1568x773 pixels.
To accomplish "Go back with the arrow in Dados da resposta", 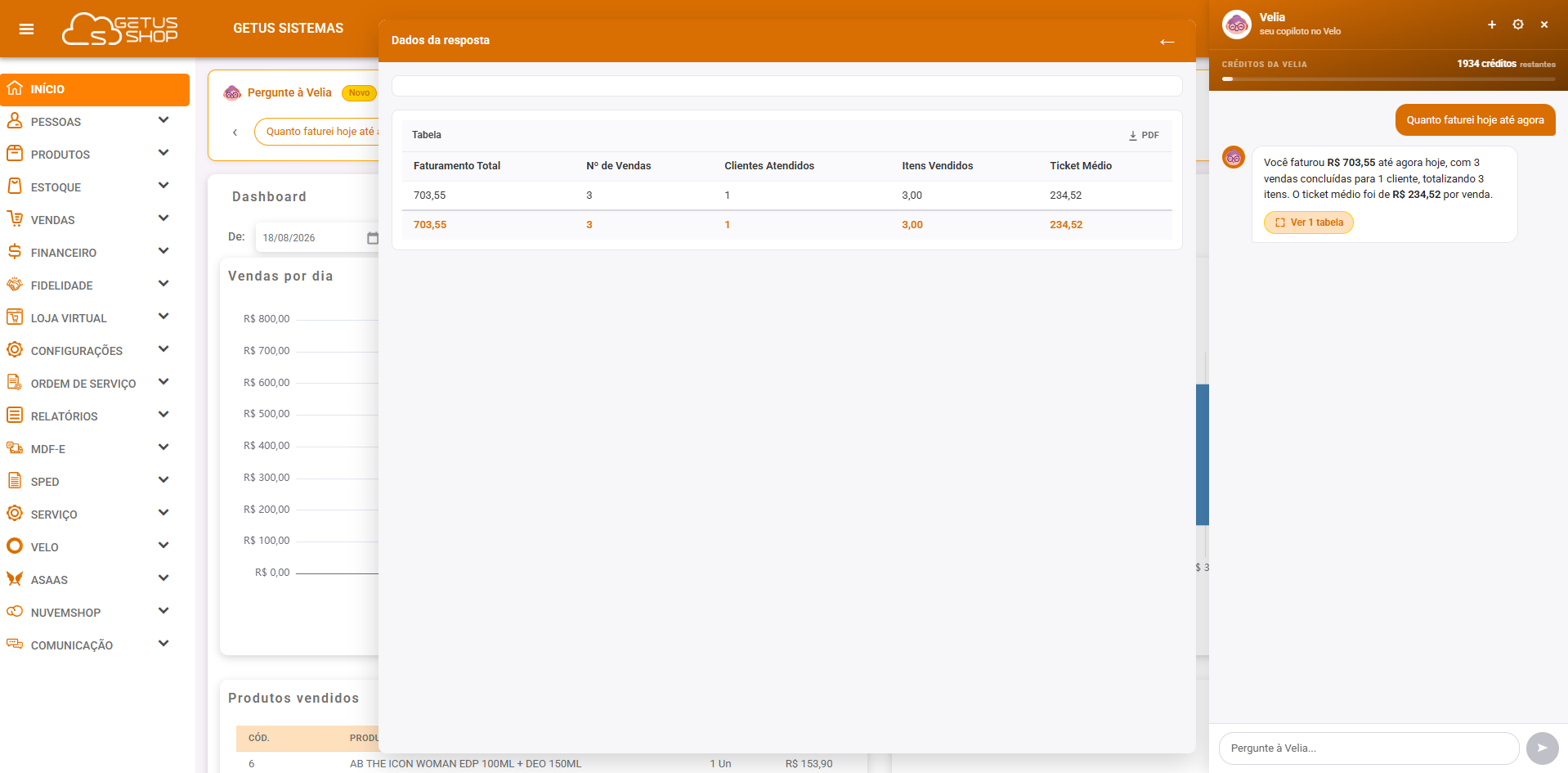I will pos(1167,42).
